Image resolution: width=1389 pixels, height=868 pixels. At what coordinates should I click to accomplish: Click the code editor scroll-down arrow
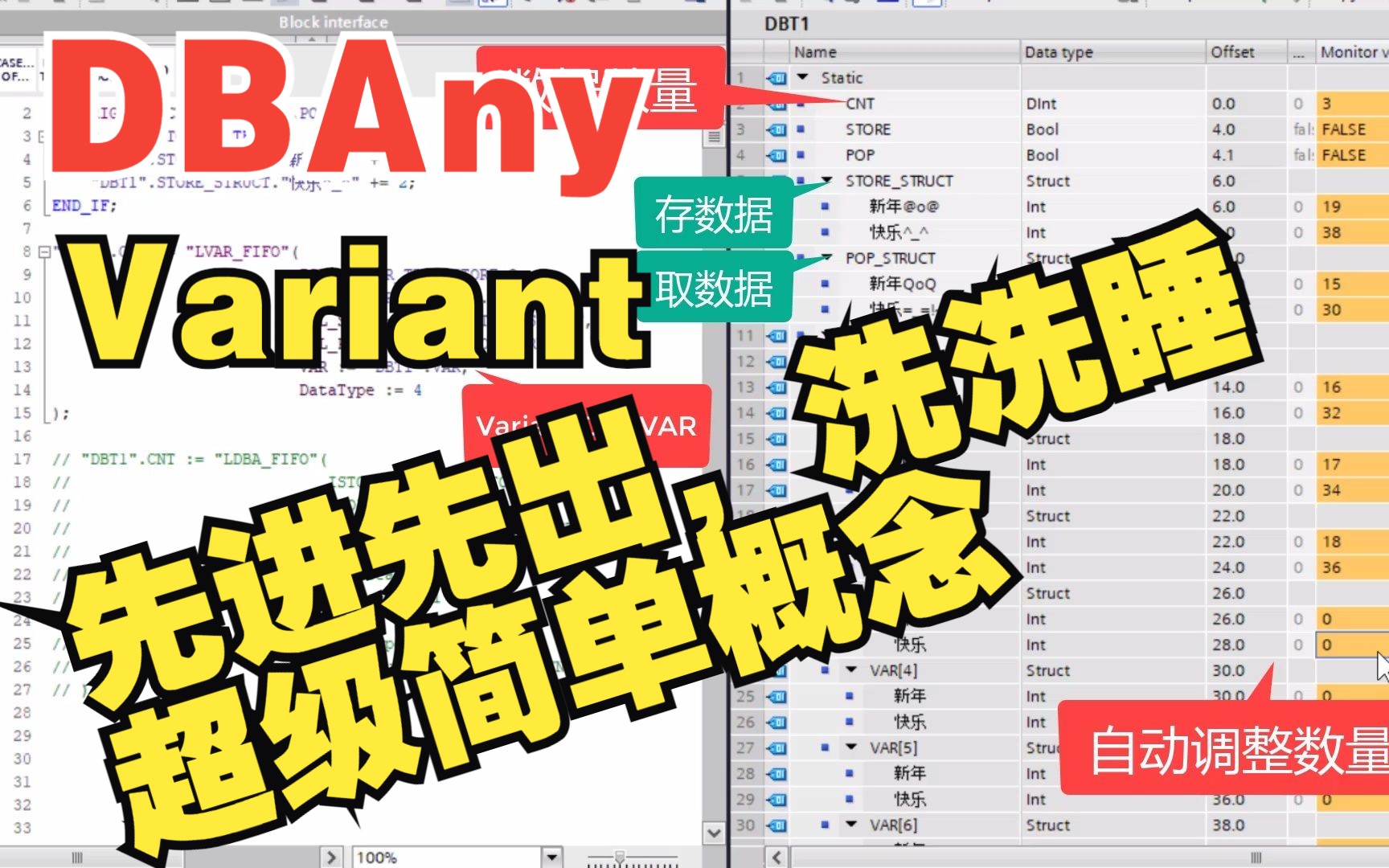(x=714, y=833)
